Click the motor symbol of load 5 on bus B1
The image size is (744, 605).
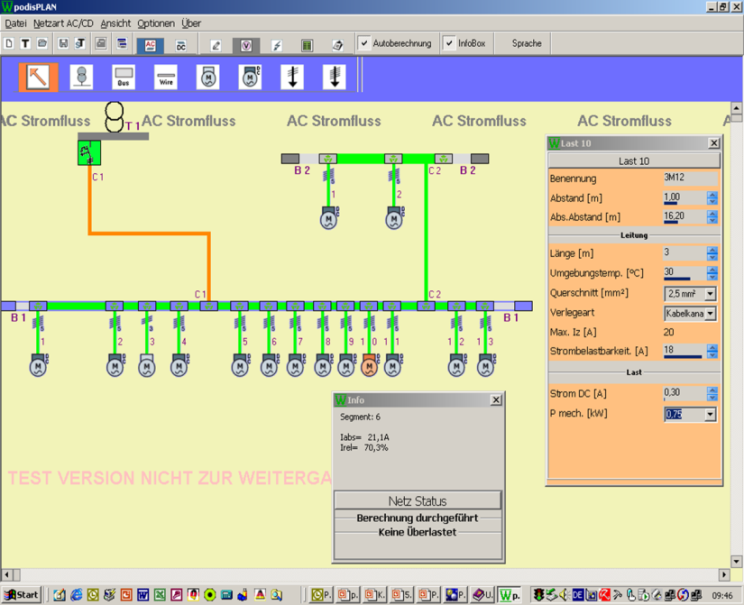(240, 365)
